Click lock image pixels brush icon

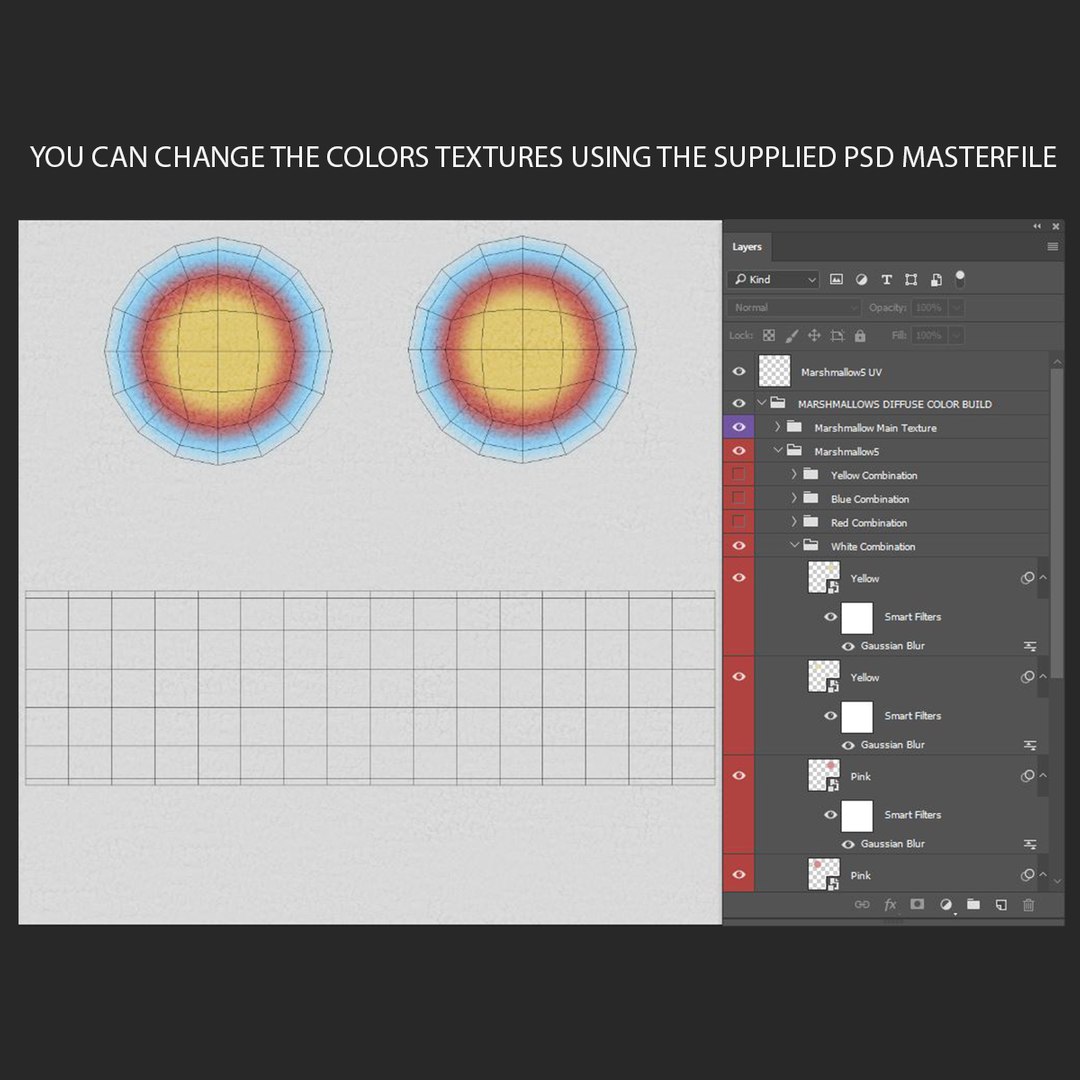point(791,335)
